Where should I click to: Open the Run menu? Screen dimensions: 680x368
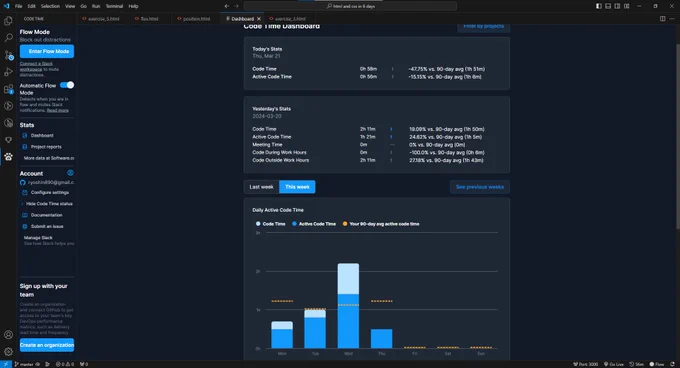(x=96, y=6)
